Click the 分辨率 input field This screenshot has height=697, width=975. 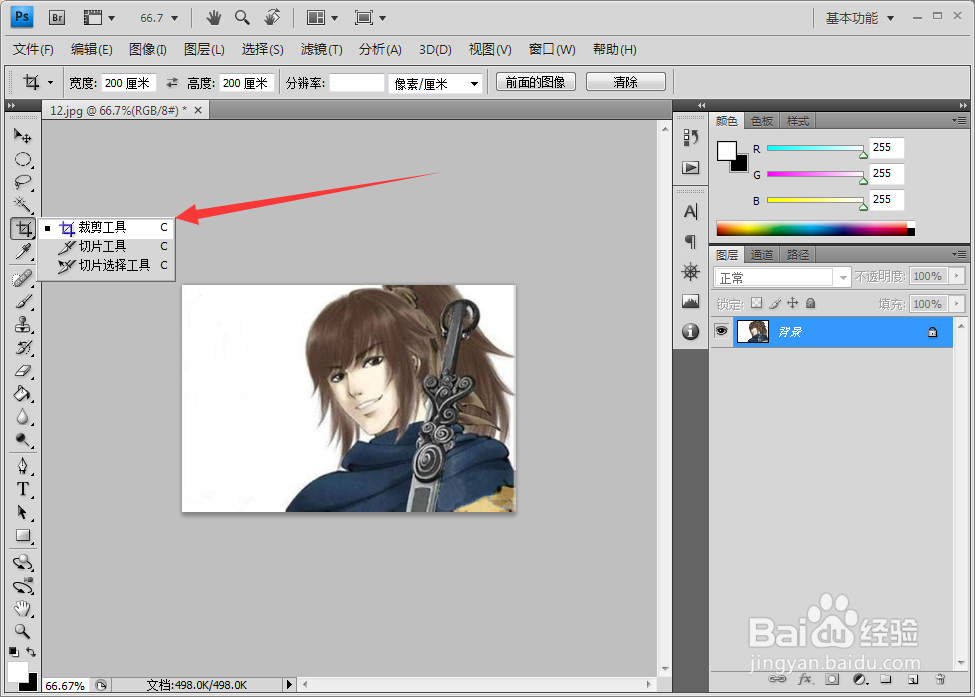pyautogui.click(x=356, y=83)
